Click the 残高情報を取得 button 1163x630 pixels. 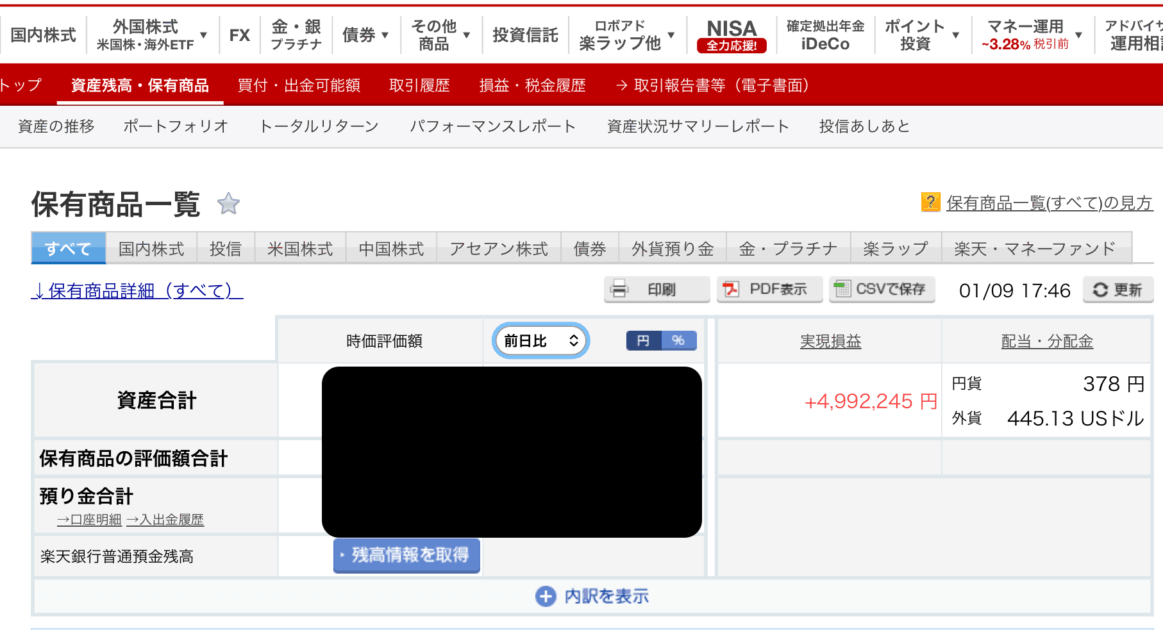[x=406, y=555]
